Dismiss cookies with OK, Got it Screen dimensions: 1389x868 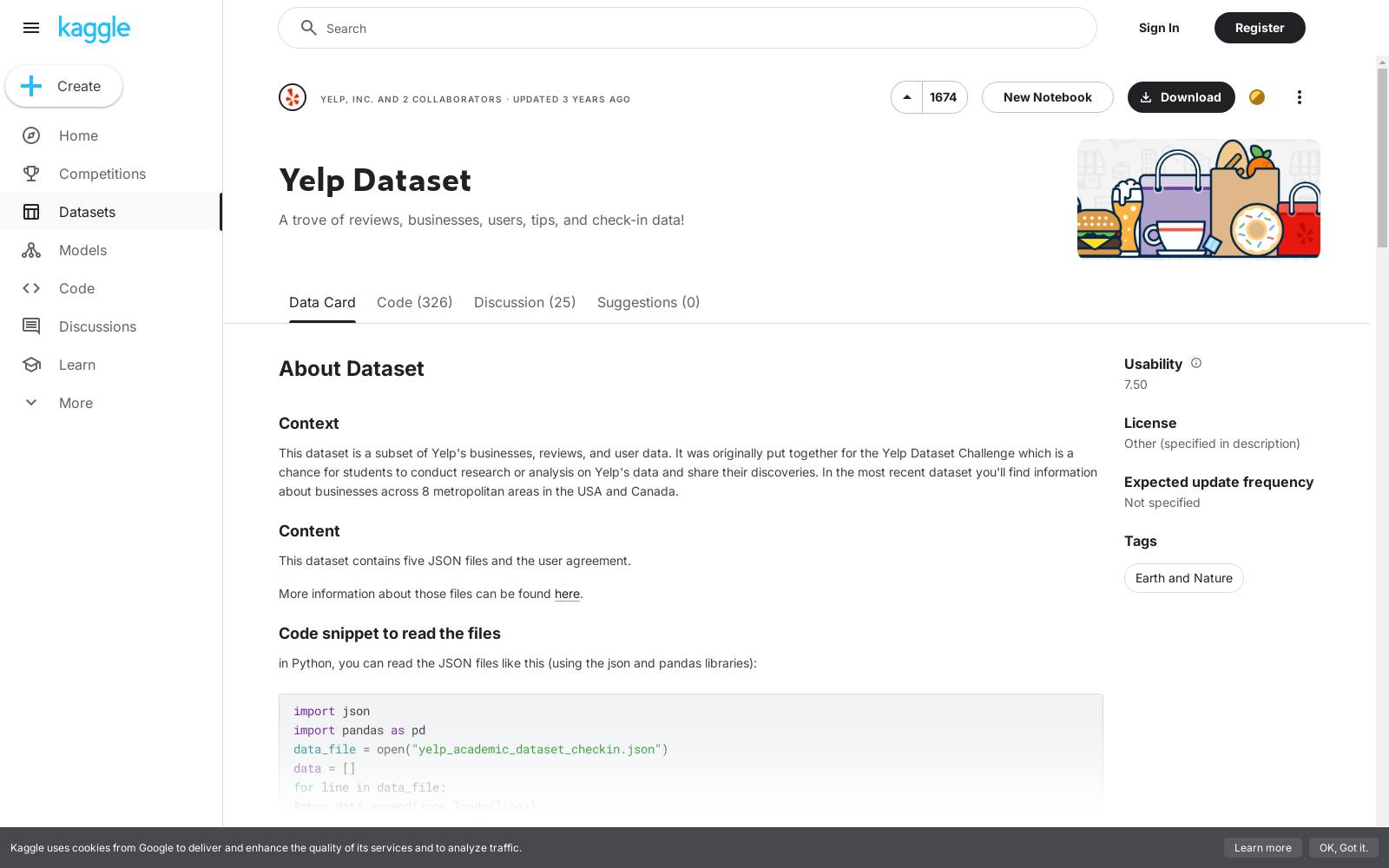[1344, 848]
